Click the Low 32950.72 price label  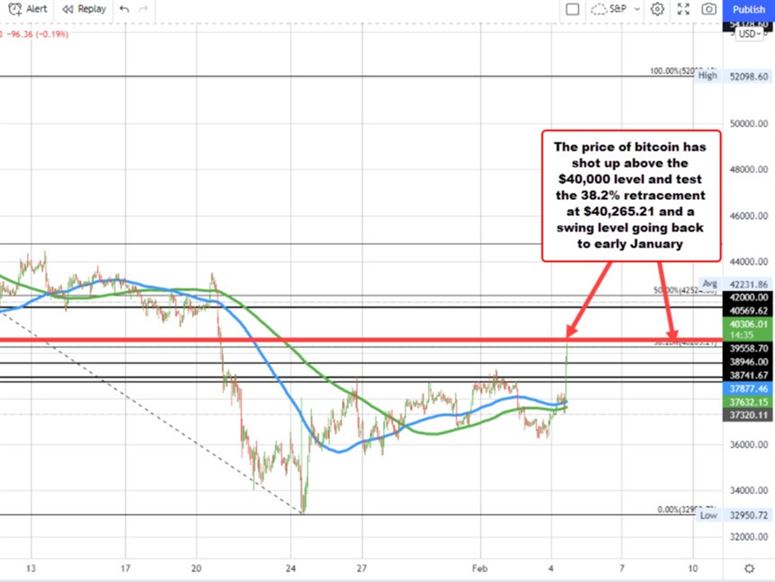[750, 515]
